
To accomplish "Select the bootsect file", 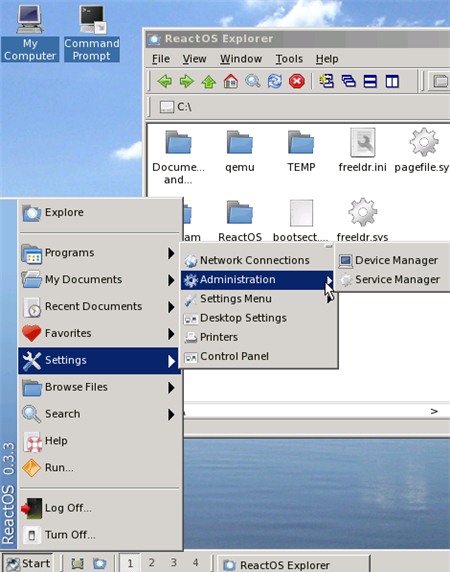I will click(301, 221).
